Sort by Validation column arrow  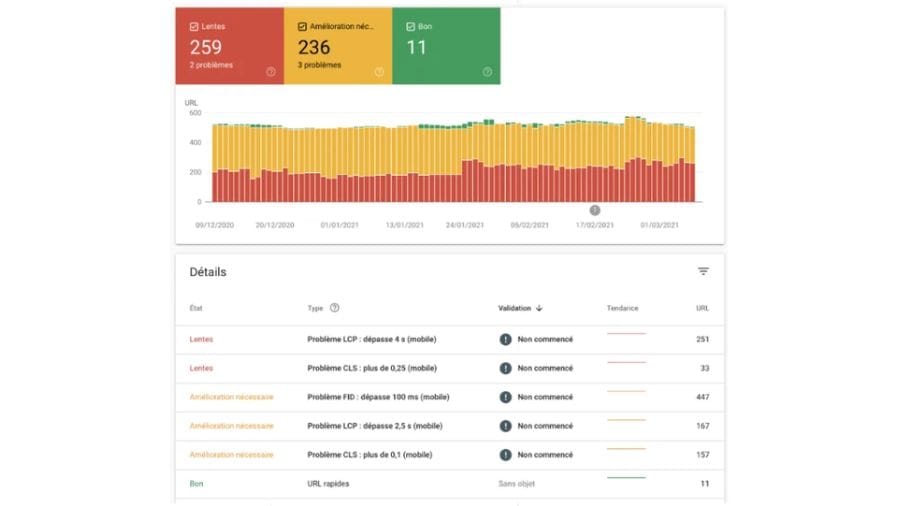click(539, 308)
